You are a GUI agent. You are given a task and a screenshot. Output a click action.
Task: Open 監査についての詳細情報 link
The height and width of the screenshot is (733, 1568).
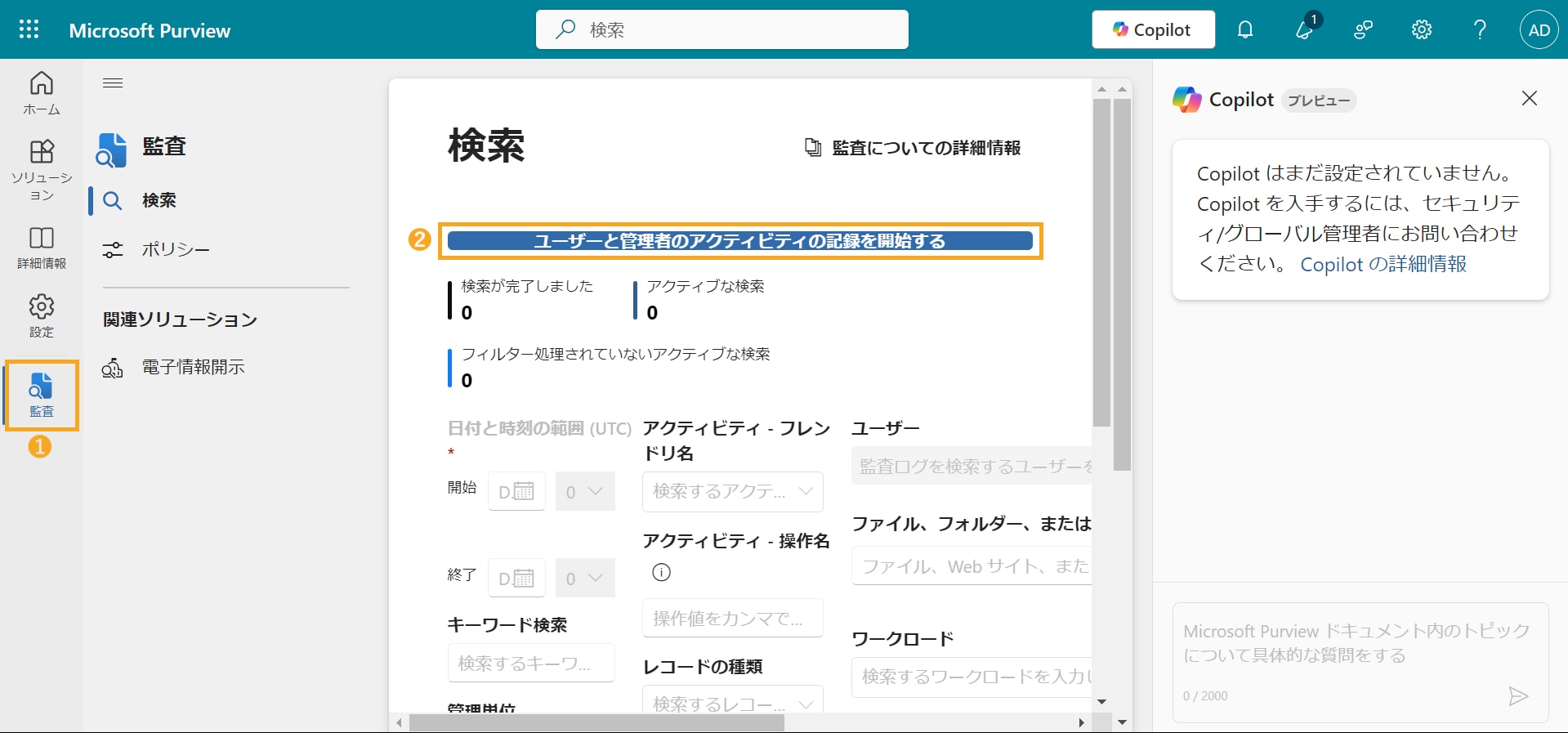(926, 148)
